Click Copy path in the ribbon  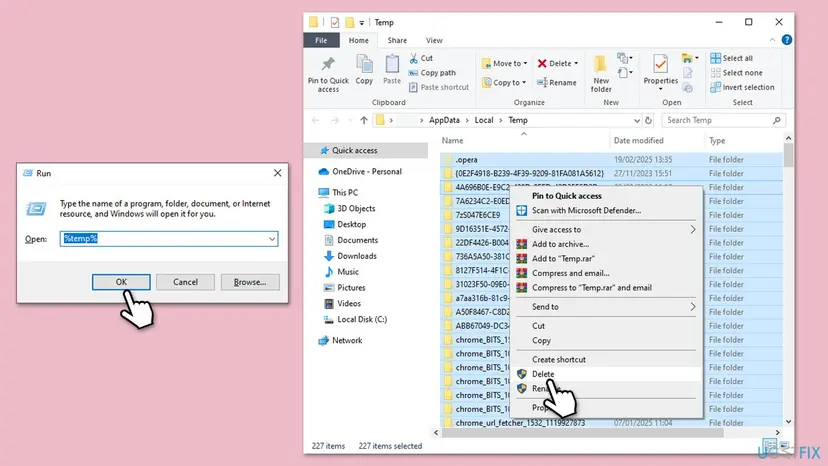tap(432, 73)
